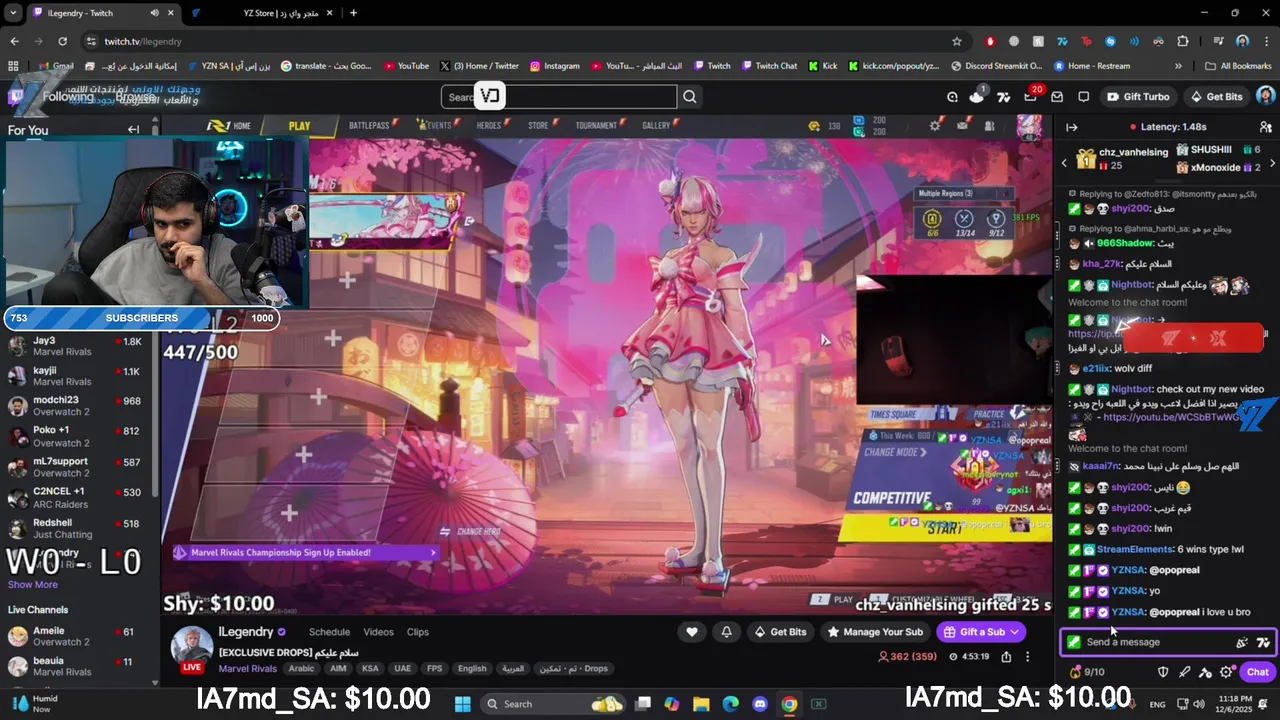Reload the current page

63,41
